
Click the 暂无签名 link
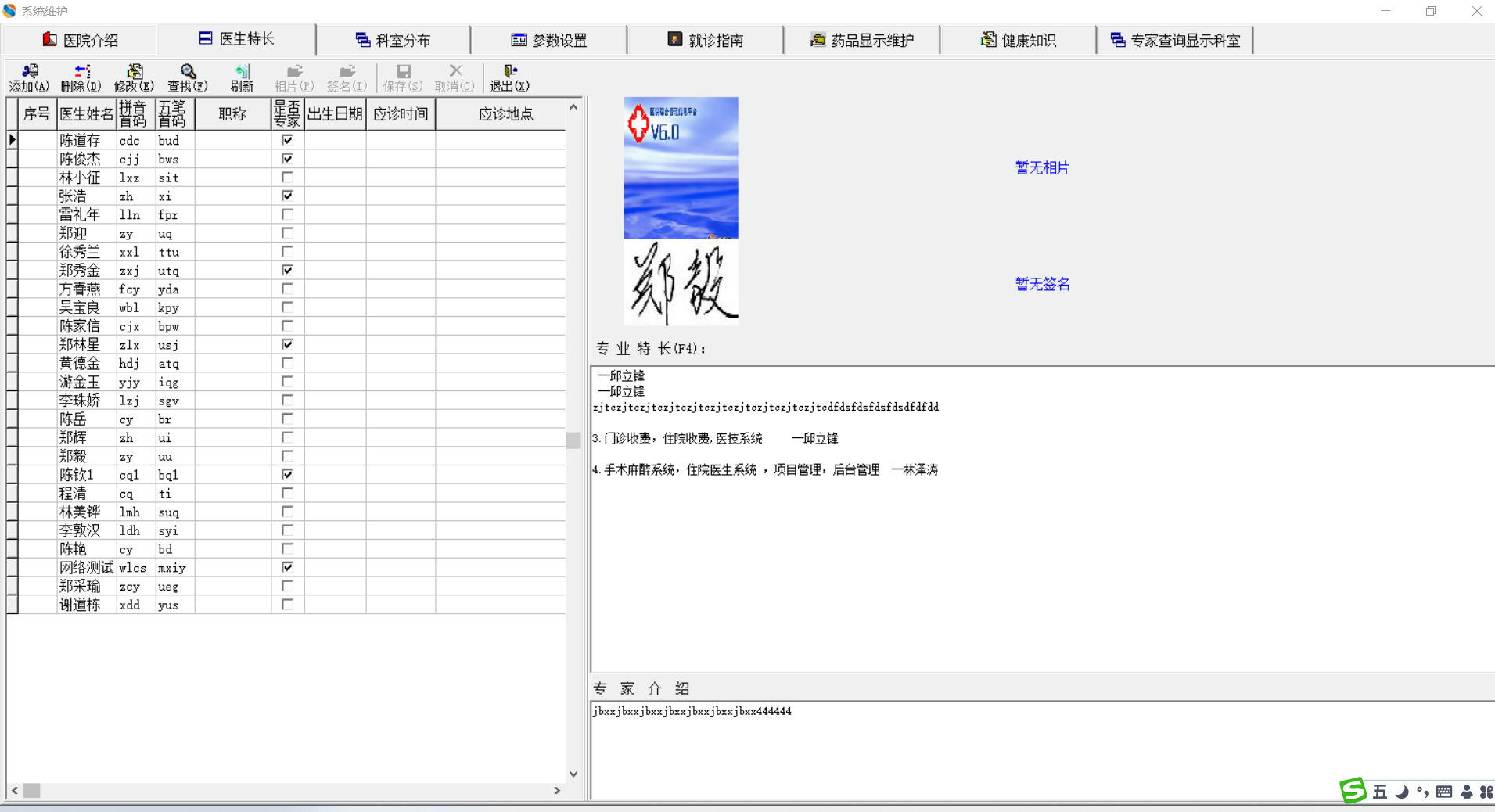[x=1042, y=284]
